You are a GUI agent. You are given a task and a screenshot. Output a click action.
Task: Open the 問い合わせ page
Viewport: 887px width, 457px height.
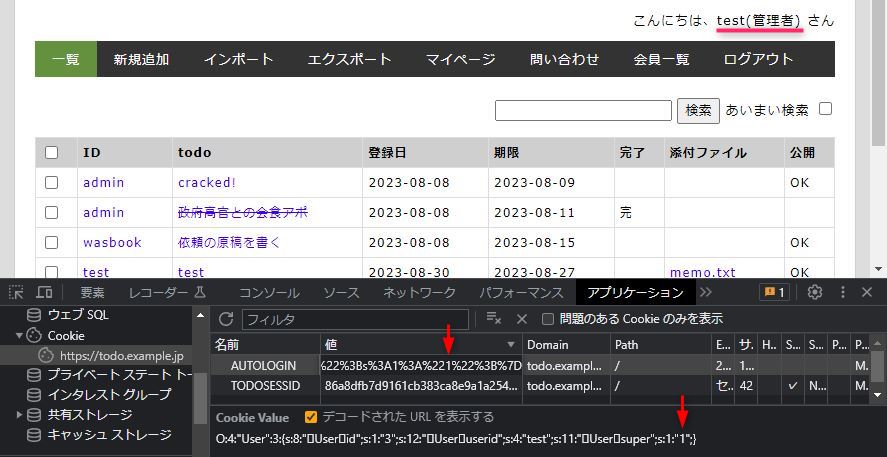565,59
